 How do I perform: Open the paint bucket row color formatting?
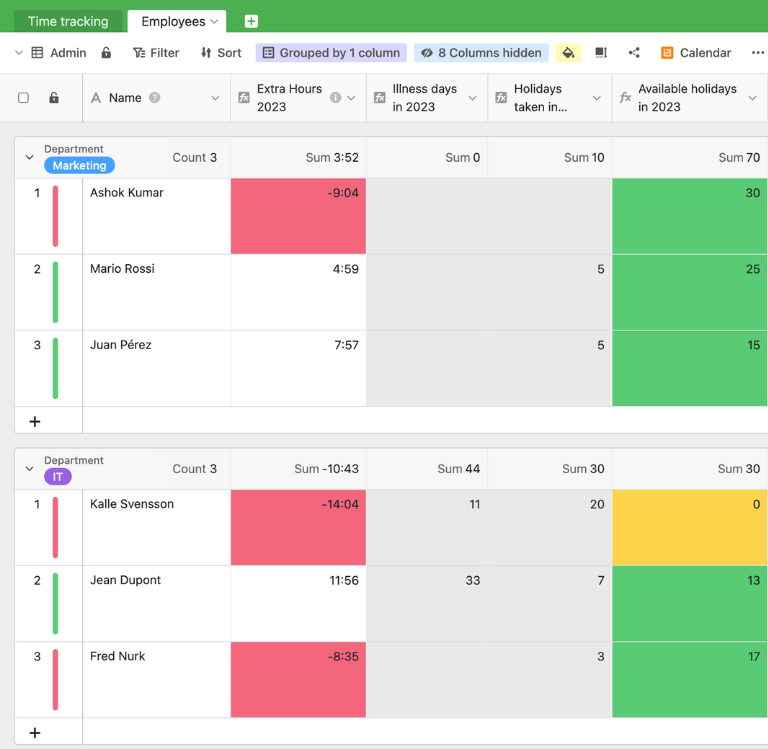[568, 53]
